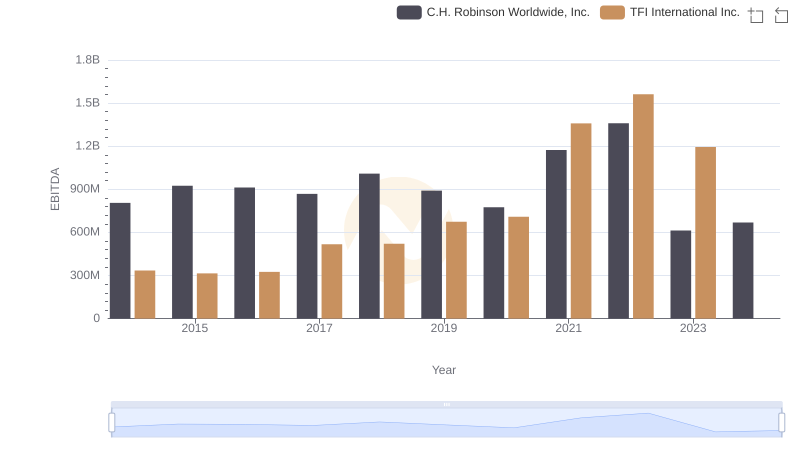The width and height of the screenshot is (800, 461).
Task: Toggle TFI International legend color swatch
Action: (x=612, y=12)
